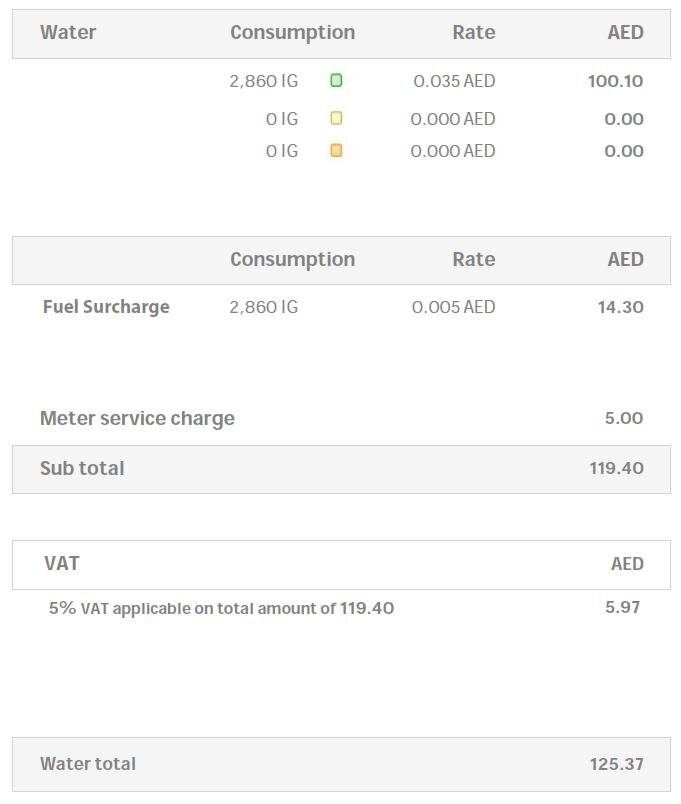Screen dimensions: 681x804
Task: Click the Sub total row label
Action: coord(82,468)
